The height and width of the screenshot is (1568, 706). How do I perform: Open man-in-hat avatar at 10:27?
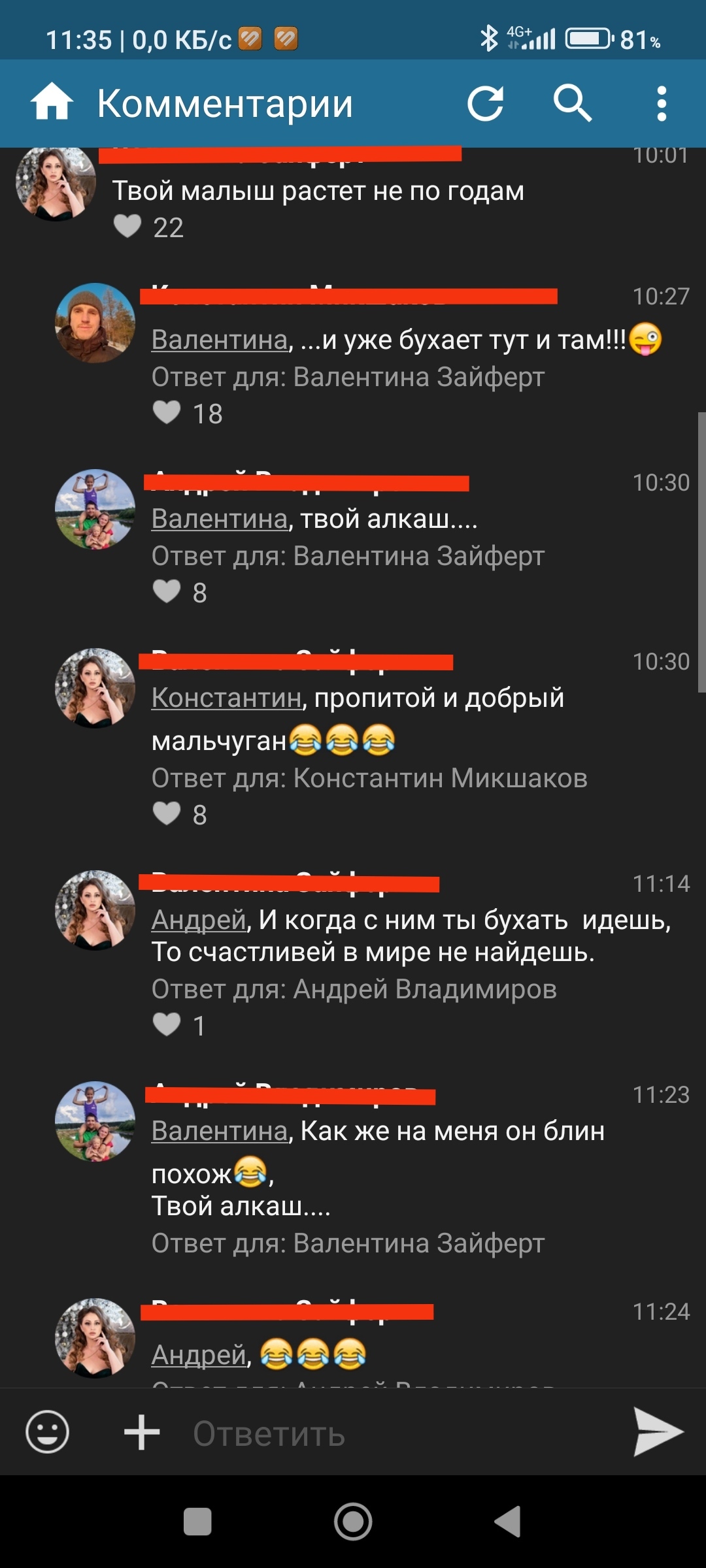click(x=95, y=323)
